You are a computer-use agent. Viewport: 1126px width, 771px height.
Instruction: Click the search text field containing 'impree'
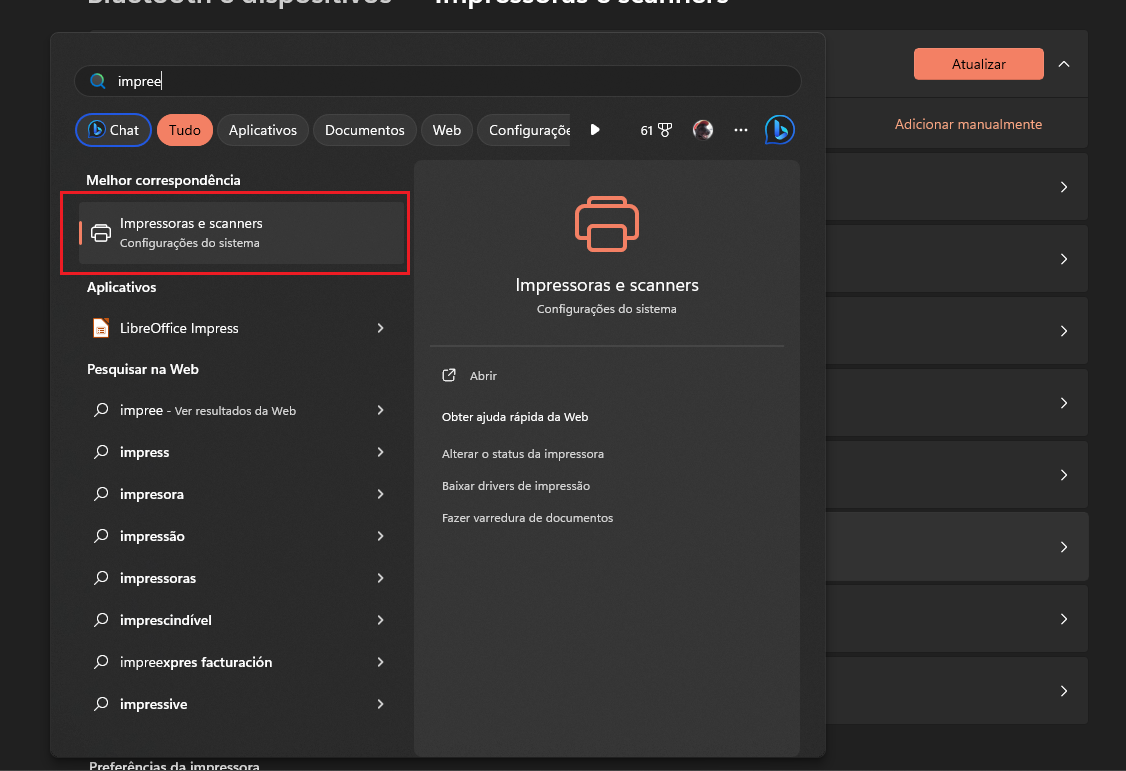450,81
